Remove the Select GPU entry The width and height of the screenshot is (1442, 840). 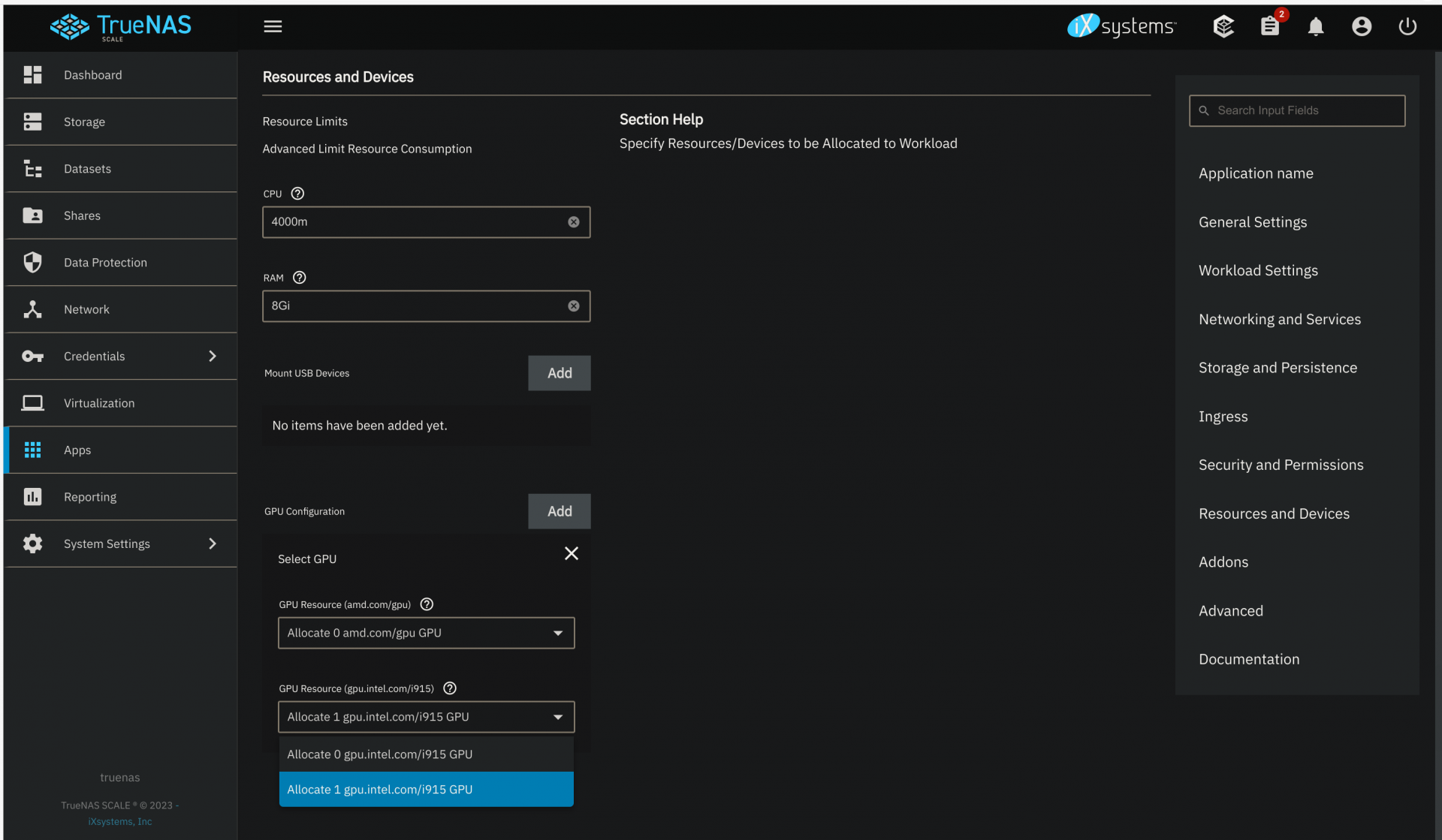[571, 553]
